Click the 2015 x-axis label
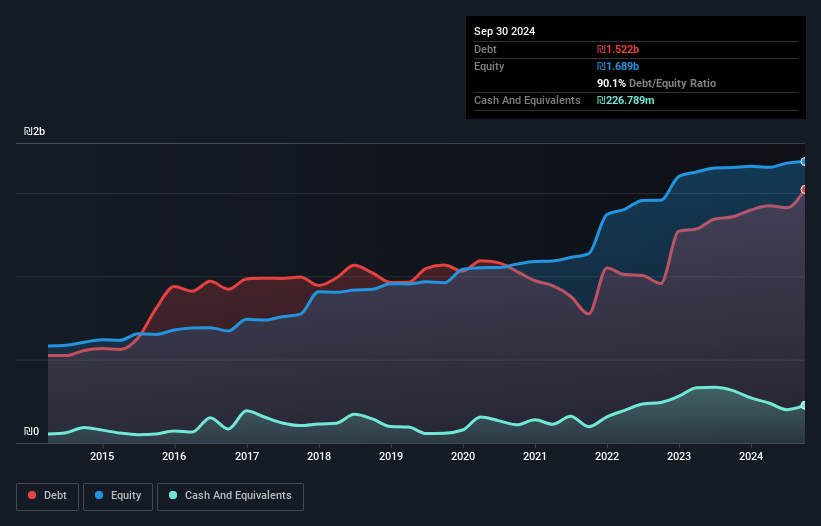Screen dimensions: 821x526 pos(102,456)
